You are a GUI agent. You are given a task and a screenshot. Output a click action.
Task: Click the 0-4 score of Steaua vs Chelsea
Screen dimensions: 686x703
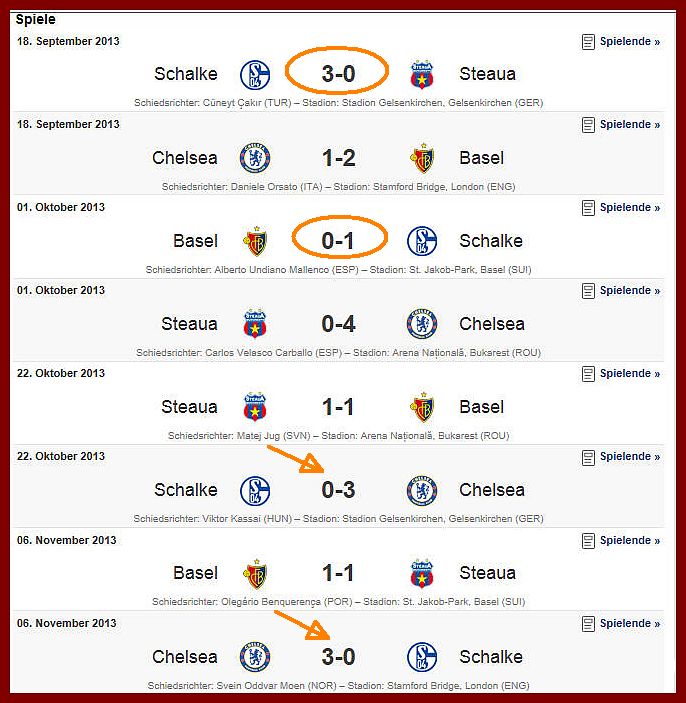[338, 324]
